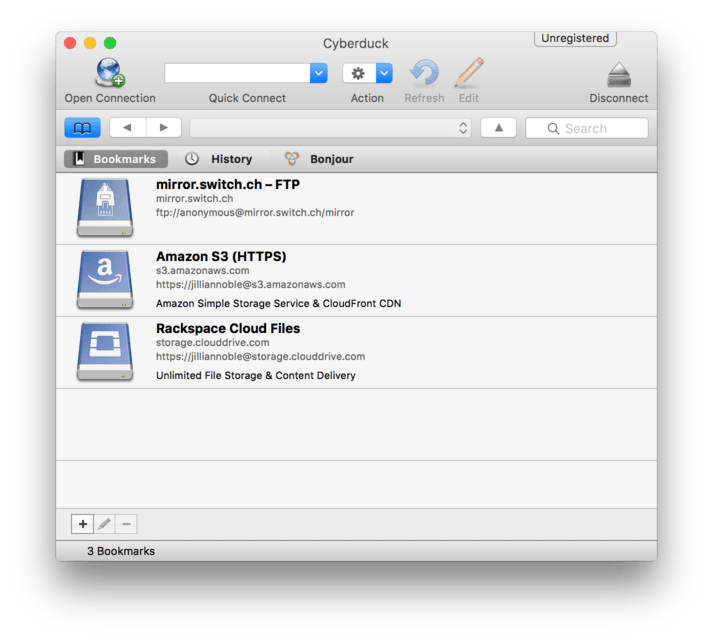This screenshot has height=641, width=713.
Task: Click https://jilliannoble@storage.clouddrive.com URL text
Action: 261,356
